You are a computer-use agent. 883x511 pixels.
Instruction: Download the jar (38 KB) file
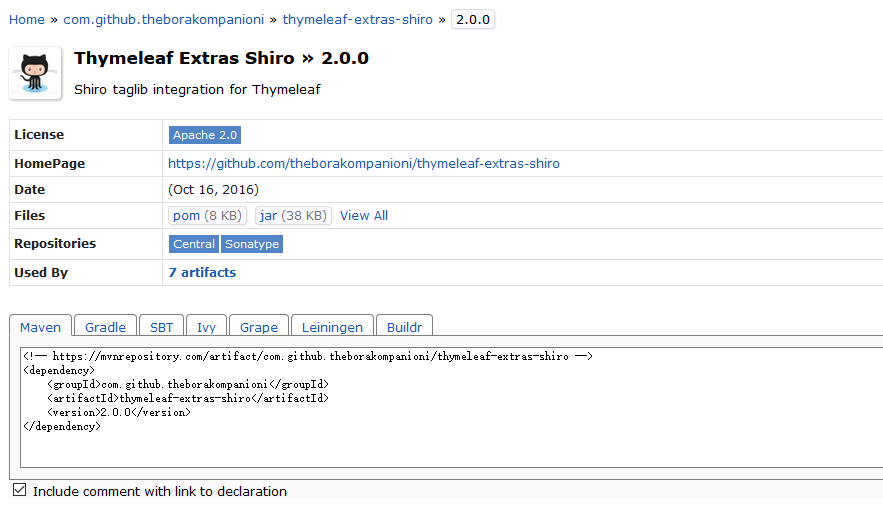coord(293,216)
